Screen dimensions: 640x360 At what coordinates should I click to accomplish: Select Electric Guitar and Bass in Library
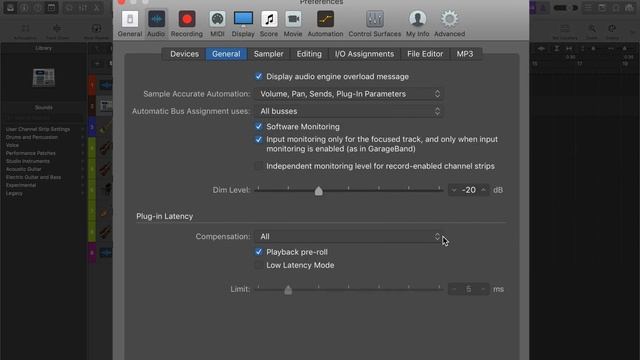33,177
